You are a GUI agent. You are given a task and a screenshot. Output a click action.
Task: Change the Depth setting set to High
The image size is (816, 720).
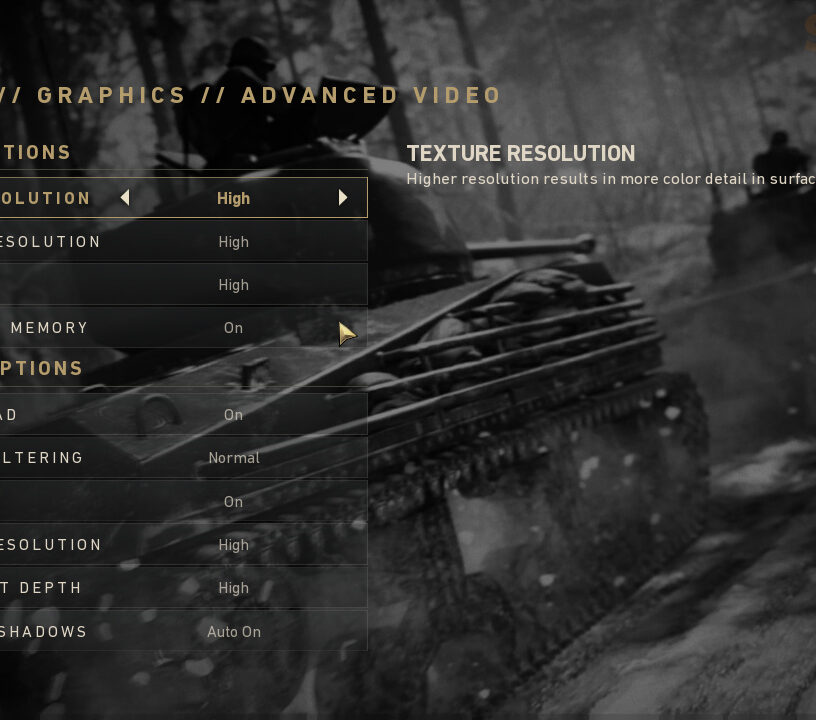pyautogui.click(x=184, y=588)
